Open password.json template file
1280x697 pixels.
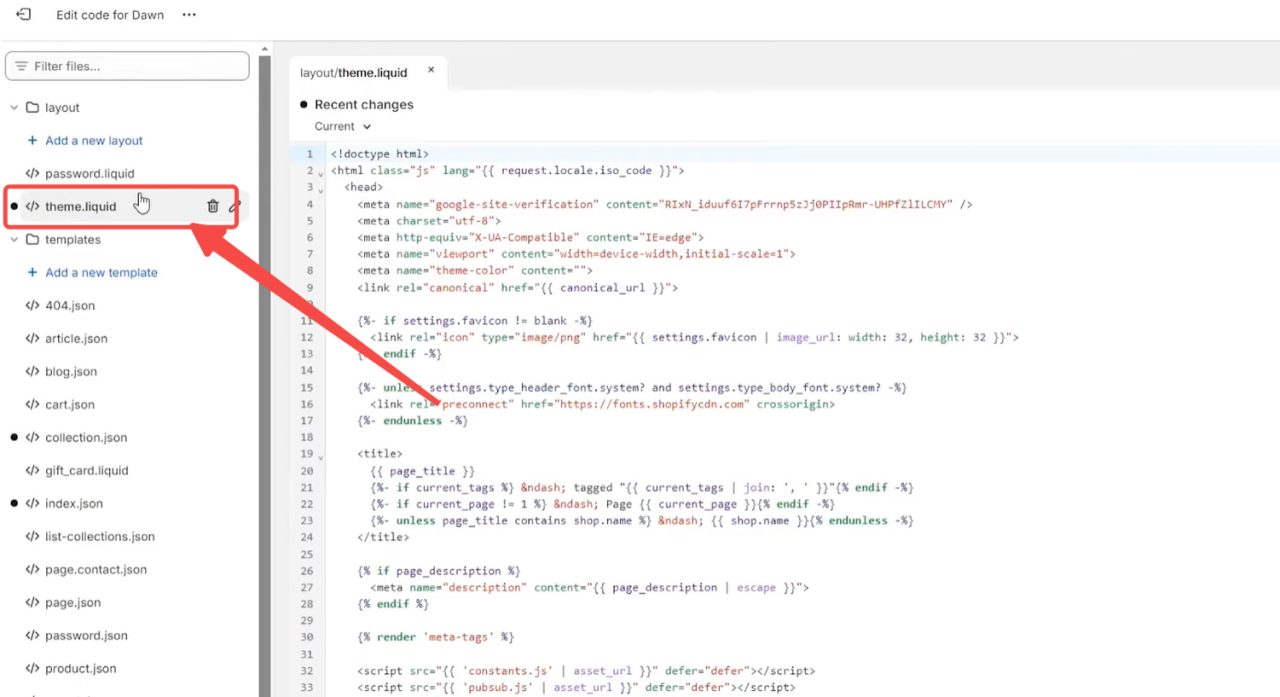86,635
